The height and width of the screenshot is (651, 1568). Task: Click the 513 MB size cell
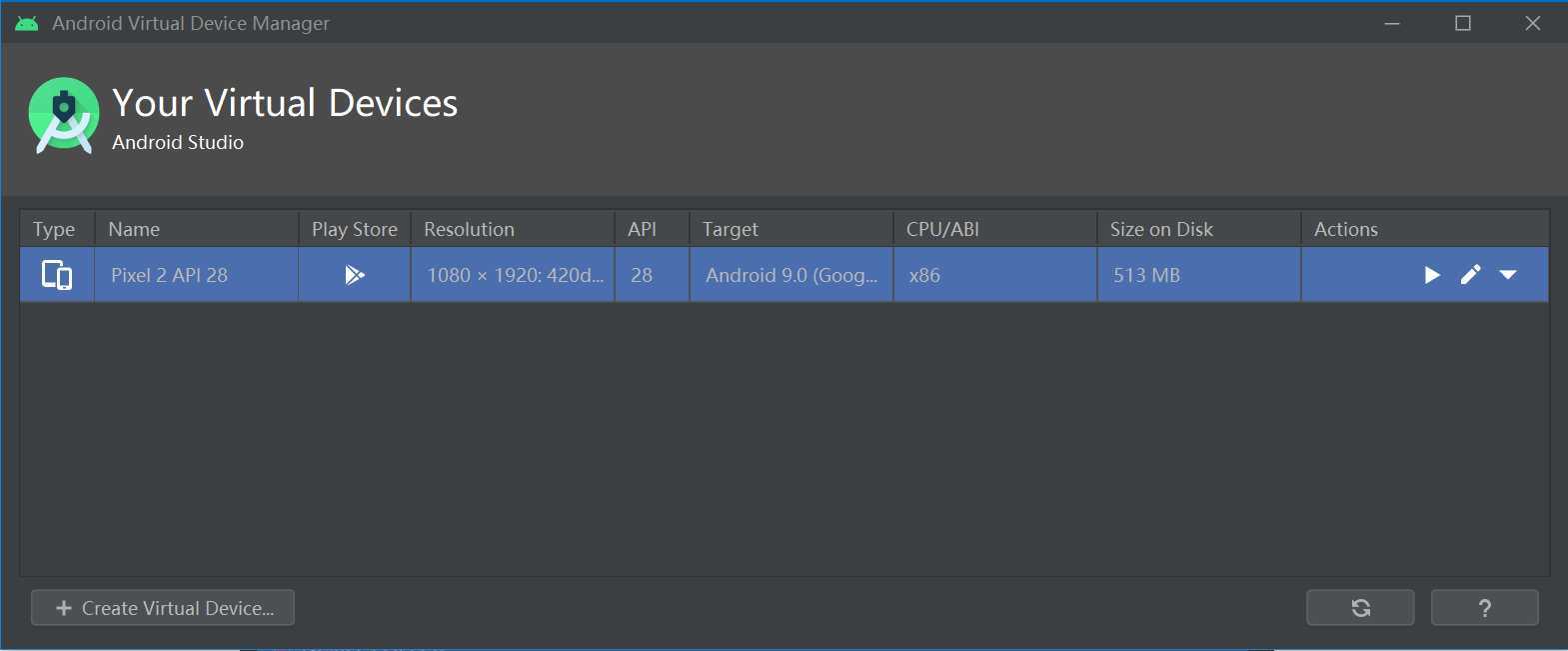(1199, 275)
